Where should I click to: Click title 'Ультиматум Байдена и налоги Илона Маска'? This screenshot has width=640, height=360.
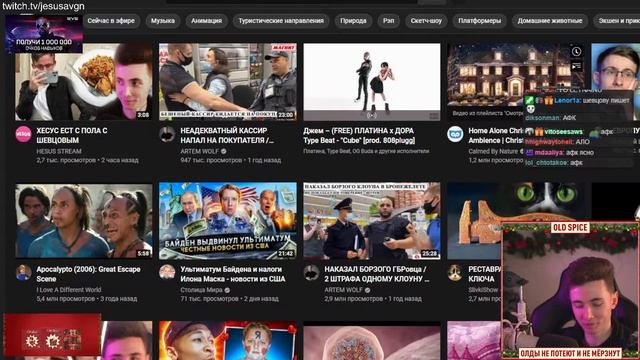[x=233, y=274]
